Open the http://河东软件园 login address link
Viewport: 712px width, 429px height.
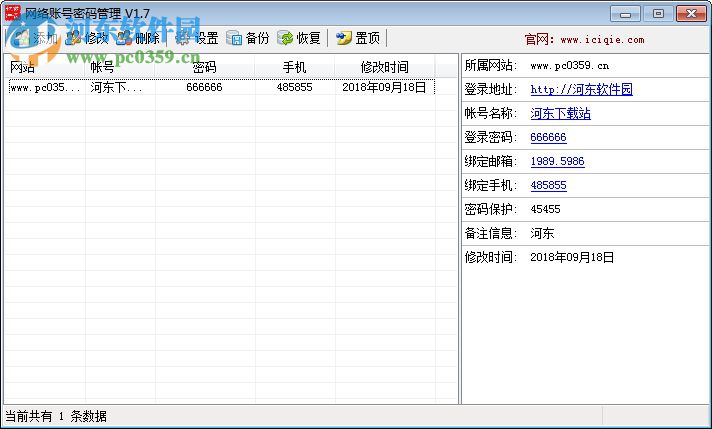581,89
